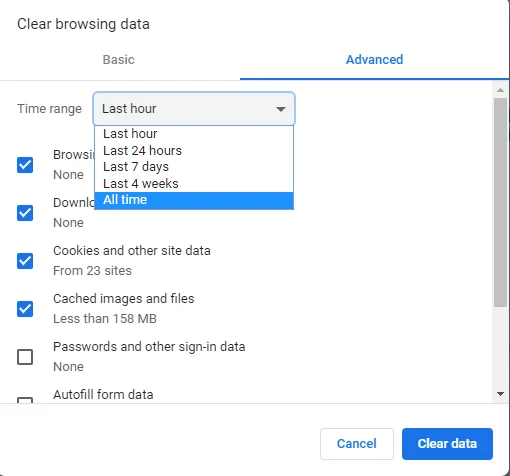Toggle Cached images and files checkbox
This screenshot has width=510, height=476.
(25, 309)
